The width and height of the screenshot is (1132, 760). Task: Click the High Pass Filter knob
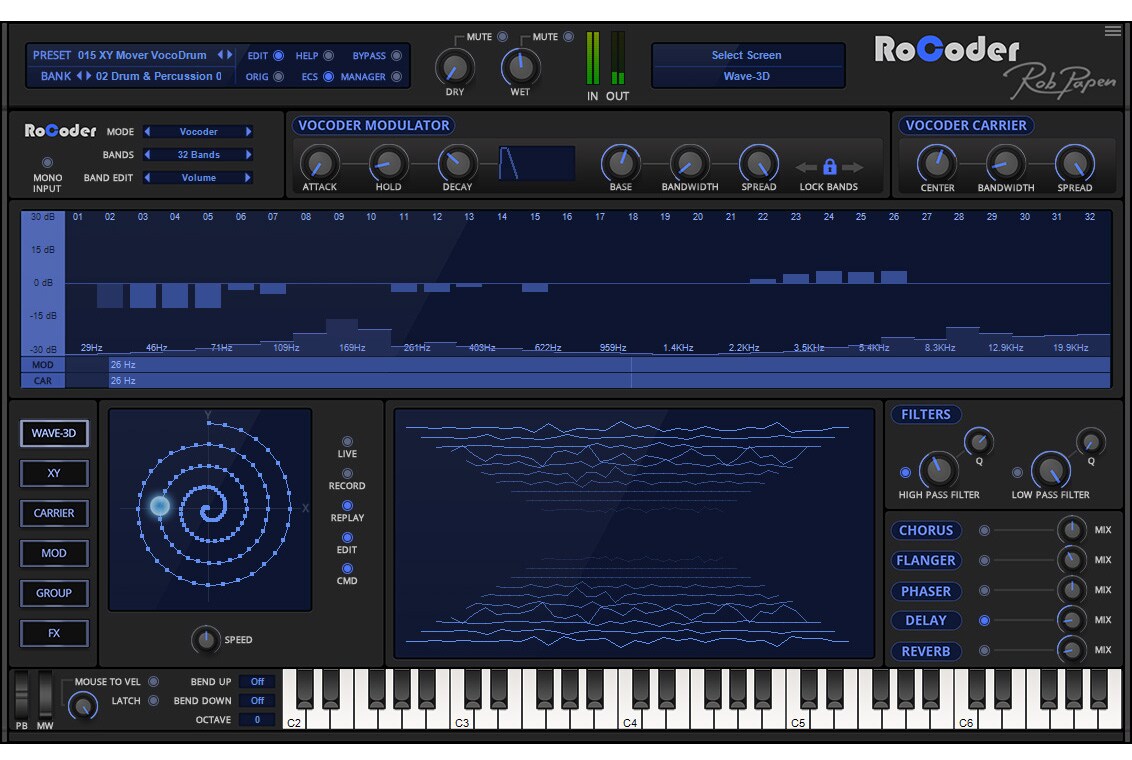pos(938,470)
